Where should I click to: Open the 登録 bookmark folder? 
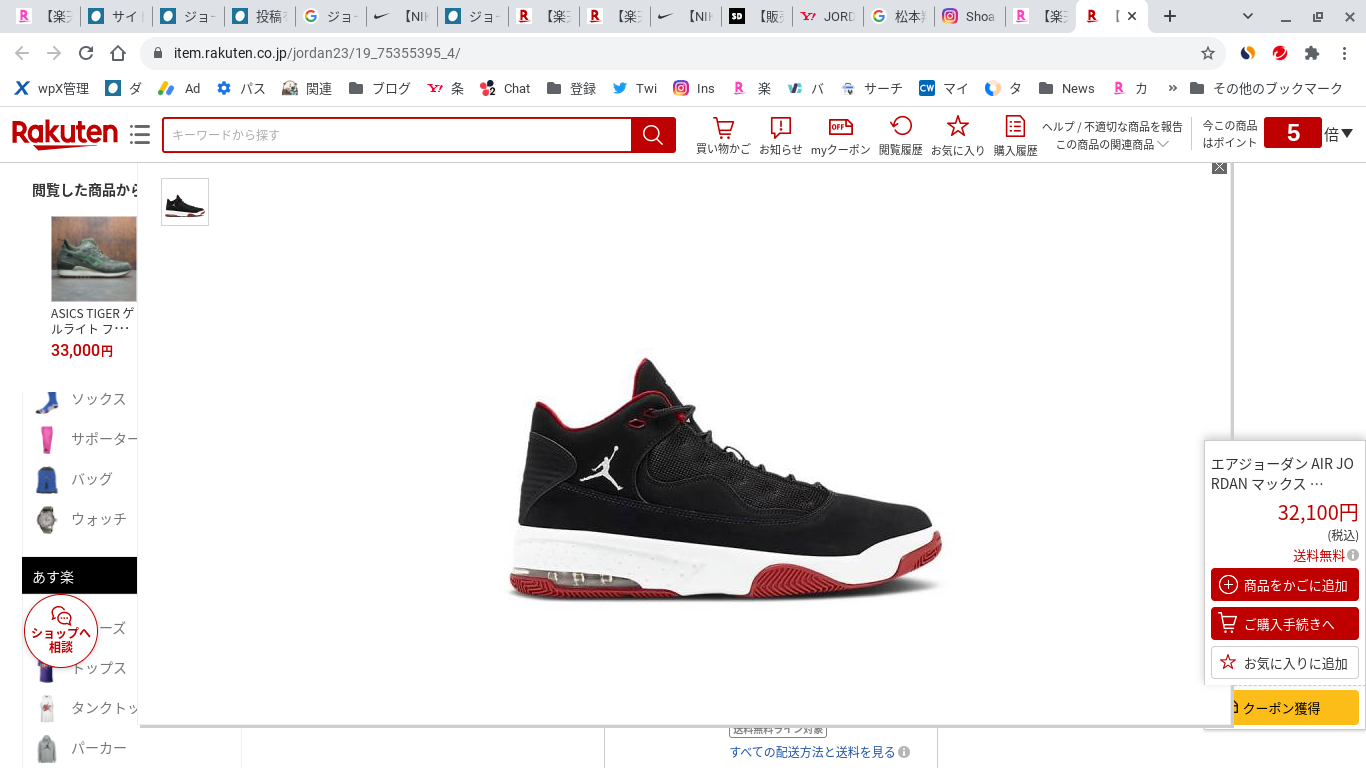[571, 88]
